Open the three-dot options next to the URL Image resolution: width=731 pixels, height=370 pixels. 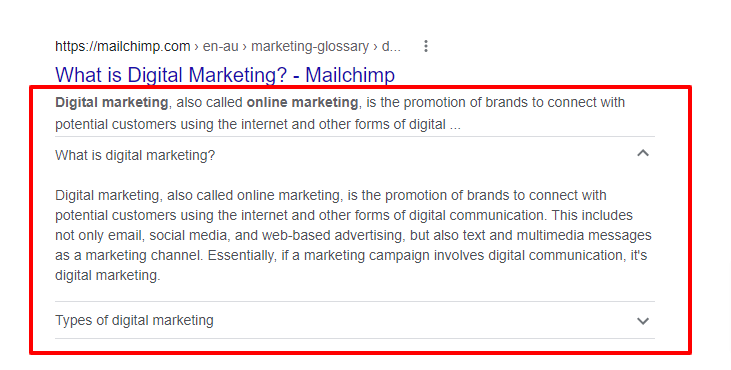426,46
